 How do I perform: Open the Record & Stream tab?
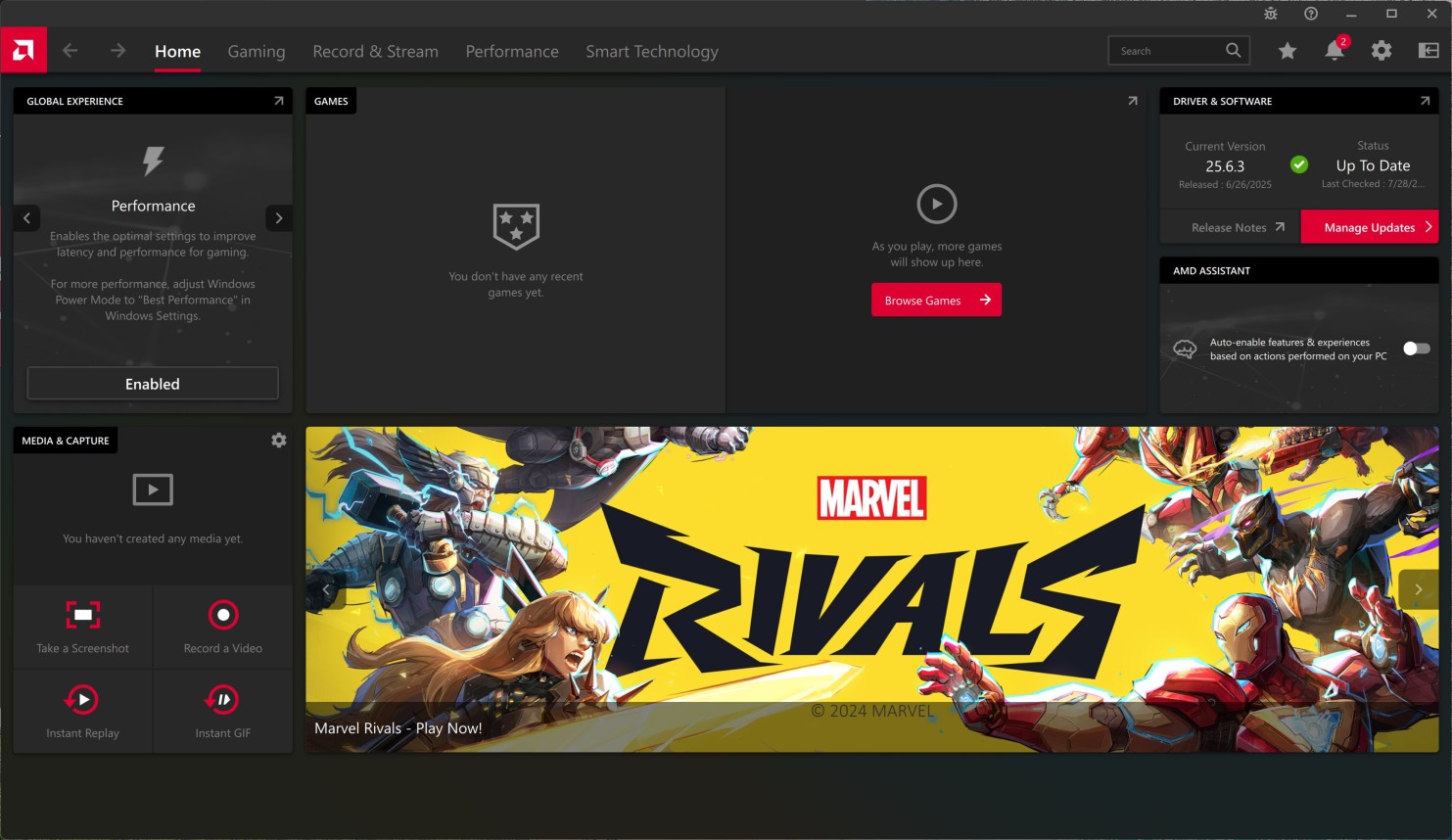[x=375, y=52]
